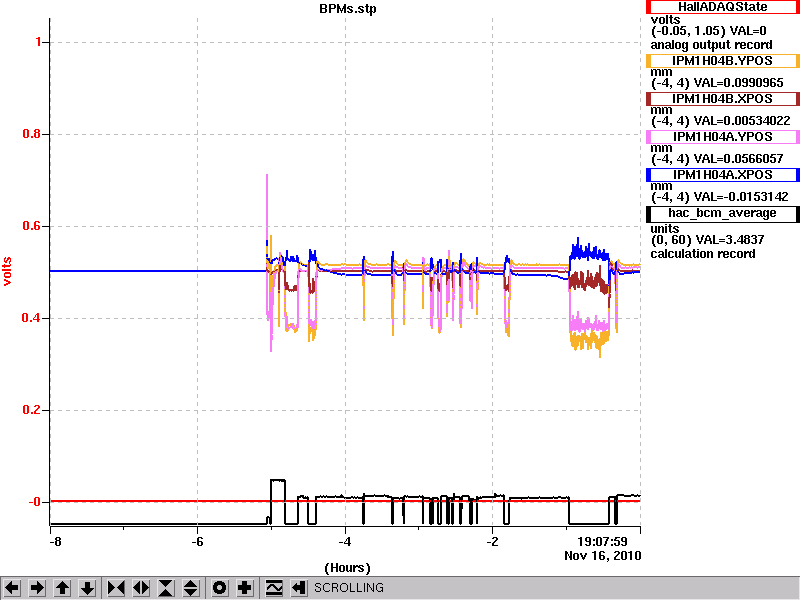The width and height of the screenshot is (800, 600).
Task: Click the -8 hours tick label
Action: pyautogui.click(x=55, y=542)
